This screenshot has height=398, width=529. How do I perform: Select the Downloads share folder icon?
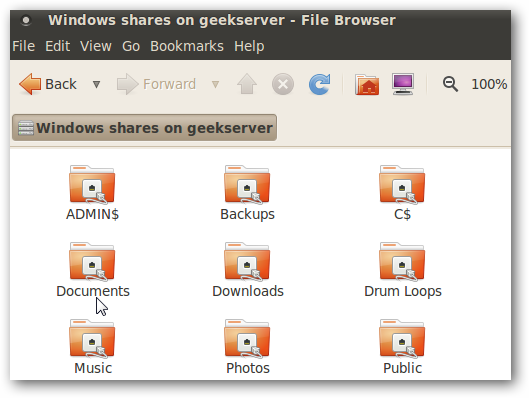247,262
